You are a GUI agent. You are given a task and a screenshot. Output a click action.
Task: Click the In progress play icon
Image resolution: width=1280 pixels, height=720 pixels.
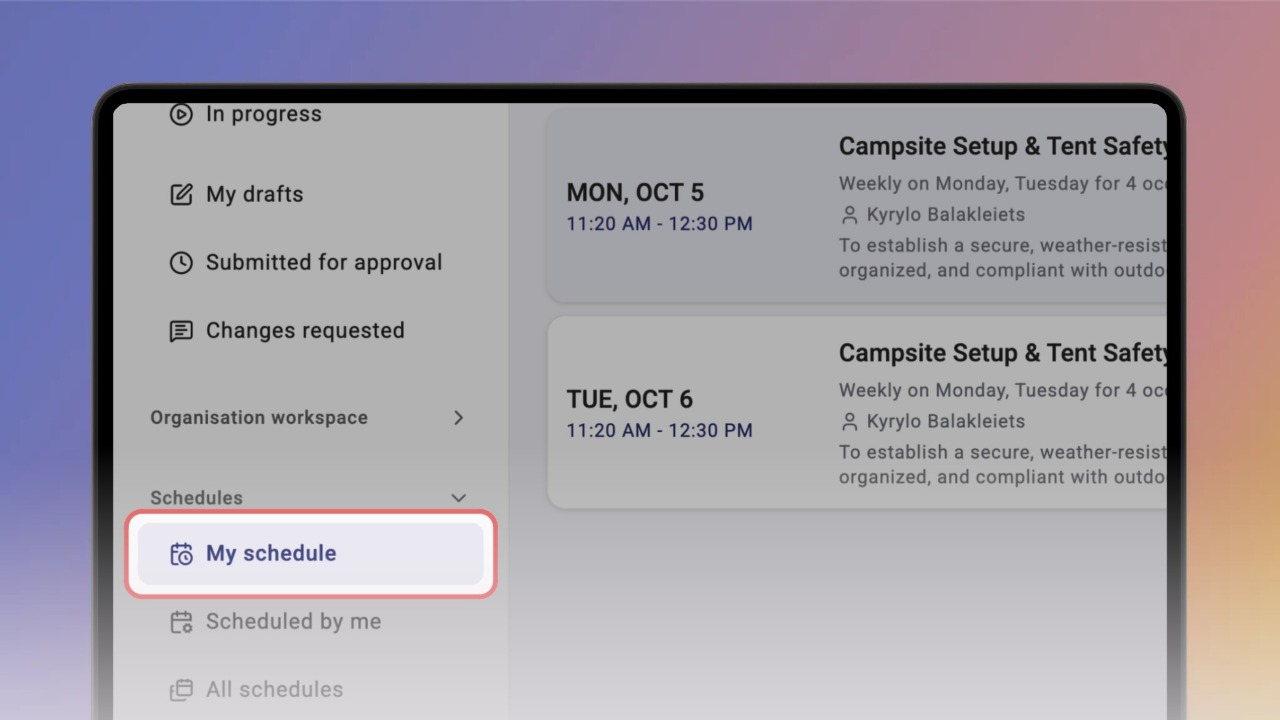click(181, 114)
